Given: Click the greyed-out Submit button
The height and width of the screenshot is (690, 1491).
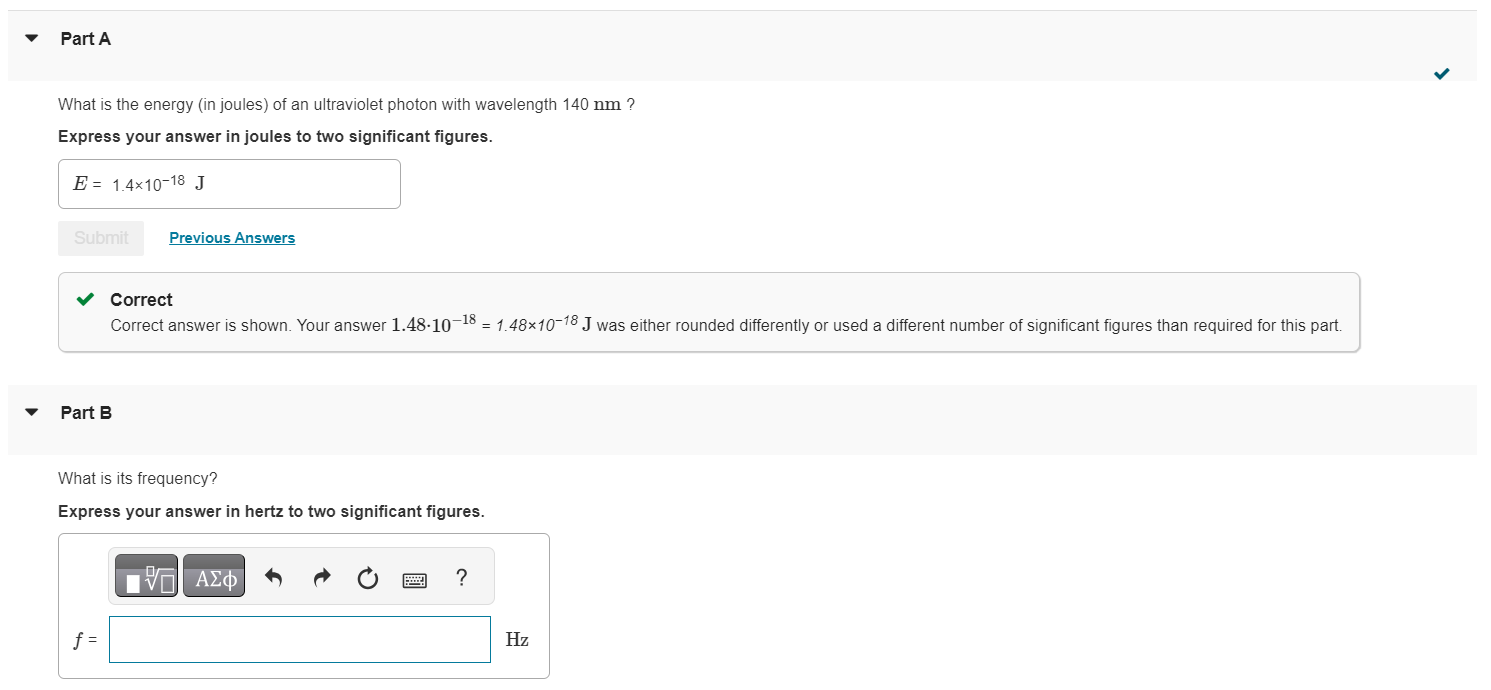Looking at the screenshot, I should [101, 238].
